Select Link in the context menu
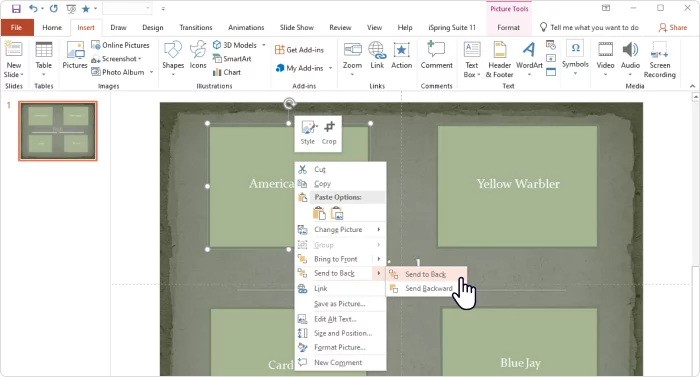Image resolution: width=700 pixels, height=377 pixels. point(340,289)
